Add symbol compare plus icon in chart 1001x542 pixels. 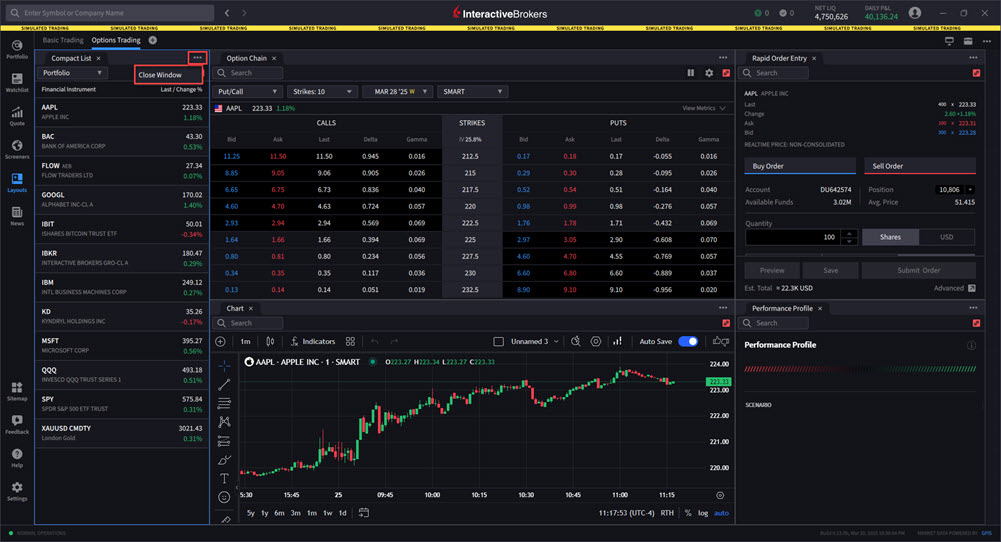coord(220,342)
